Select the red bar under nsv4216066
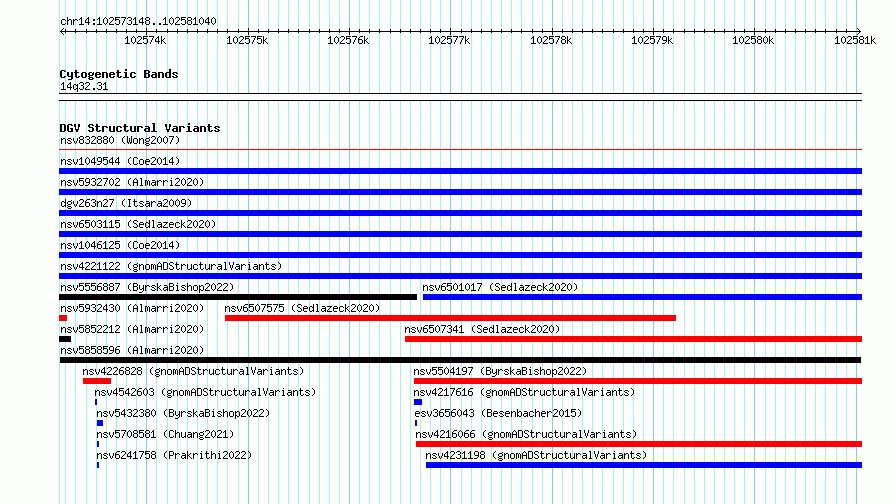 [639, 444]
